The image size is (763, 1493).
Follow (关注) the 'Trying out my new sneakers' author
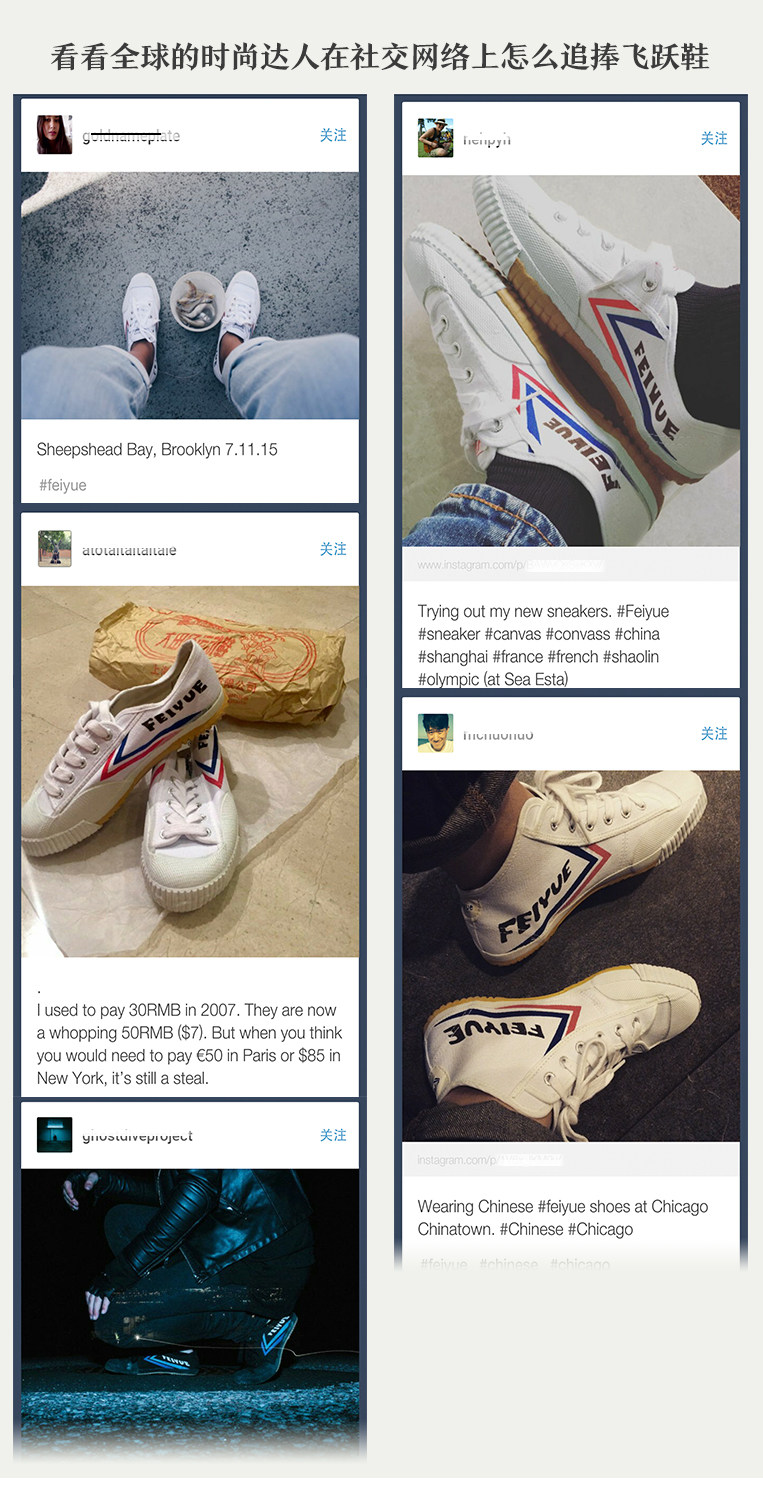(714, 138)
